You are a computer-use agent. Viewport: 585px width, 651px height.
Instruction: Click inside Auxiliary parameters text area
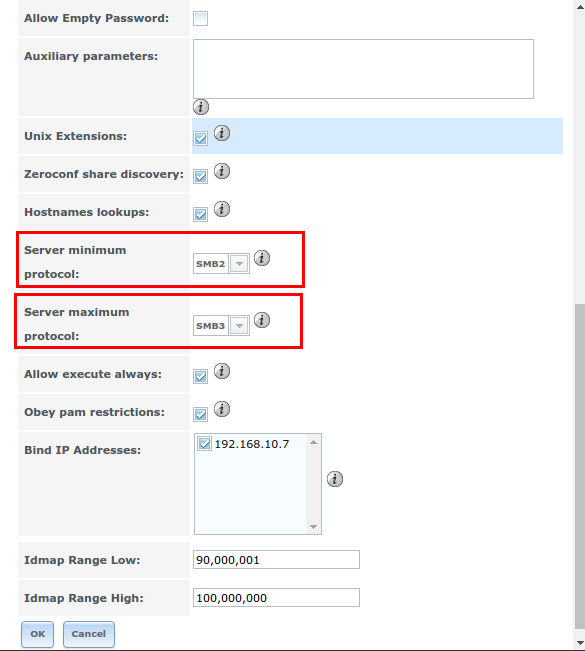tap(363, 69)
